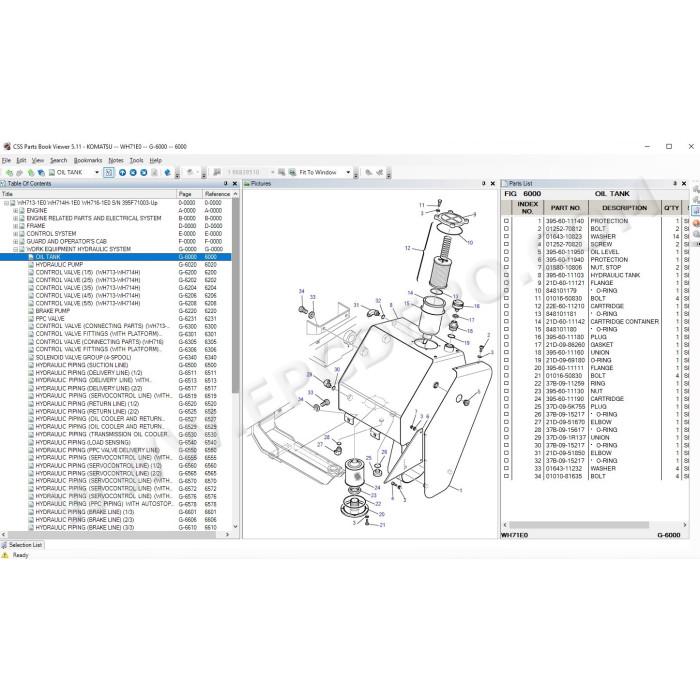Tick checkbox for part 17 GASKET

[x=506, y=345]
